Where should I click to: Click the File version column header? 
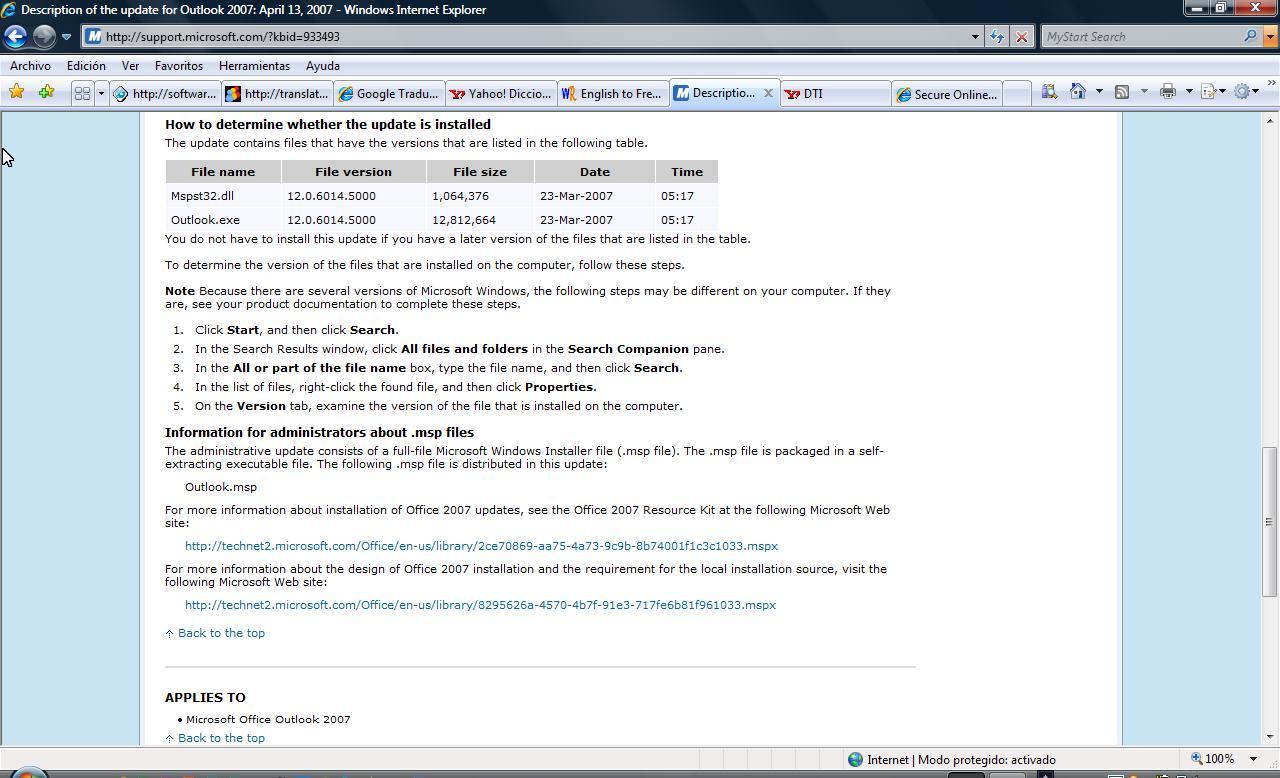pos(353,172)
